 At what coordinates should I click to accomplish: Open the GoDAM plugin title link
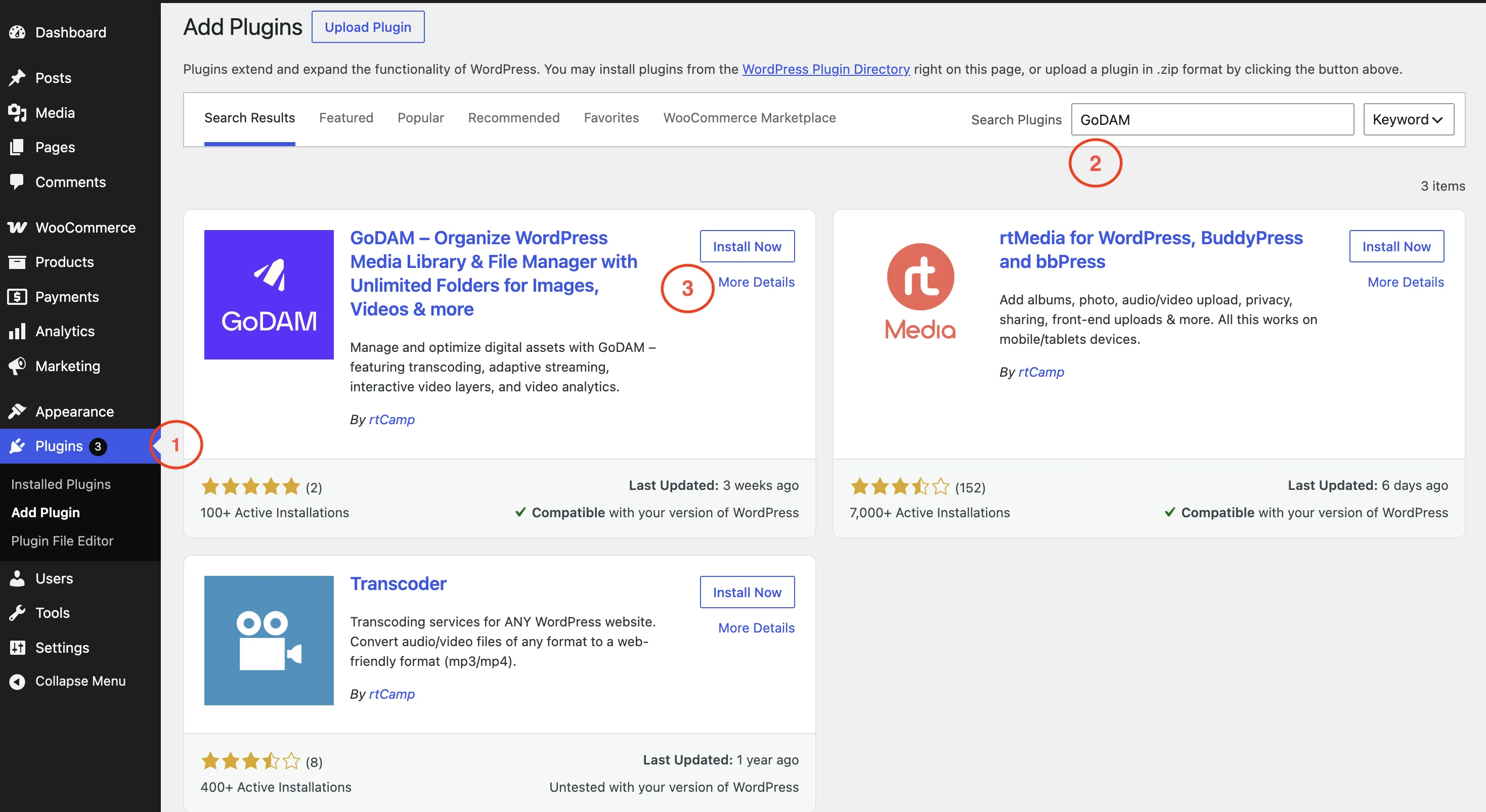(x=494, y=274)
